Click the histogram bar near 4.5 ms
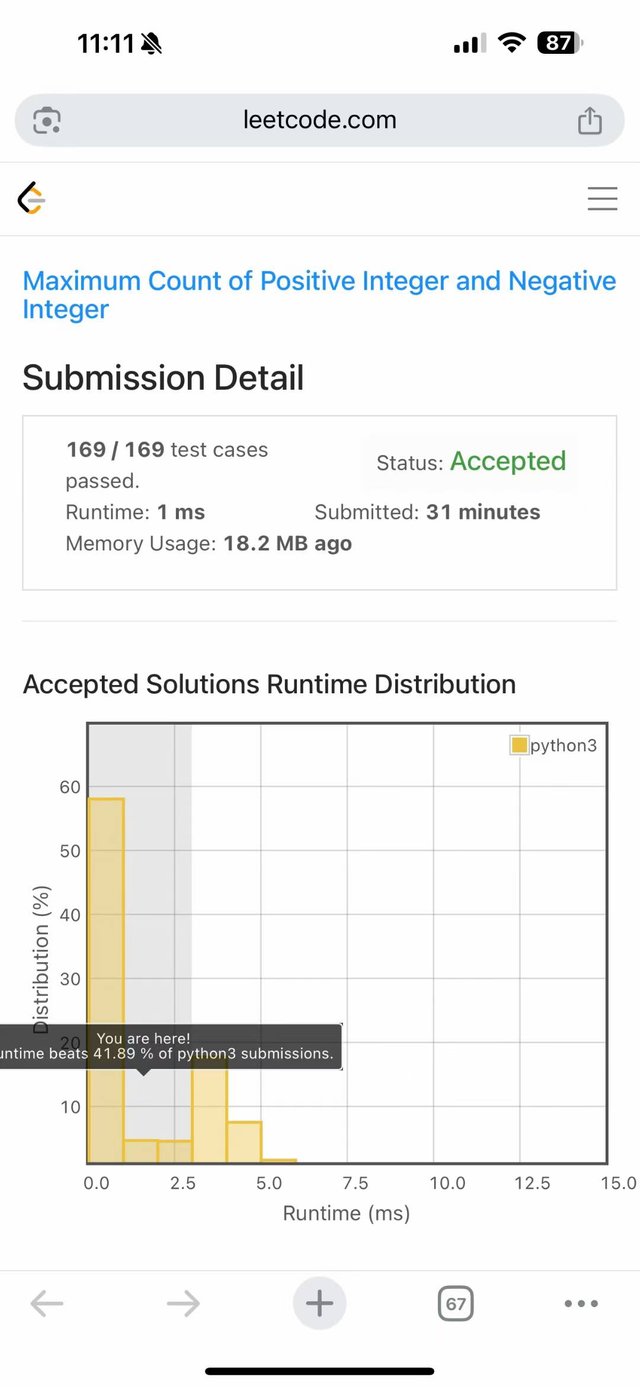The image size is (640, 1387). 244,1142
